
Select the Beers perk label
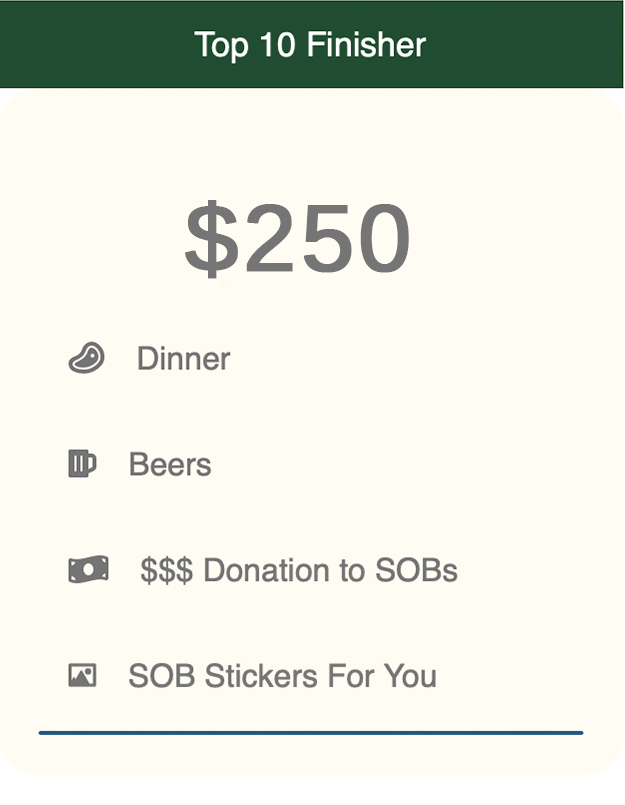[170, 465]
